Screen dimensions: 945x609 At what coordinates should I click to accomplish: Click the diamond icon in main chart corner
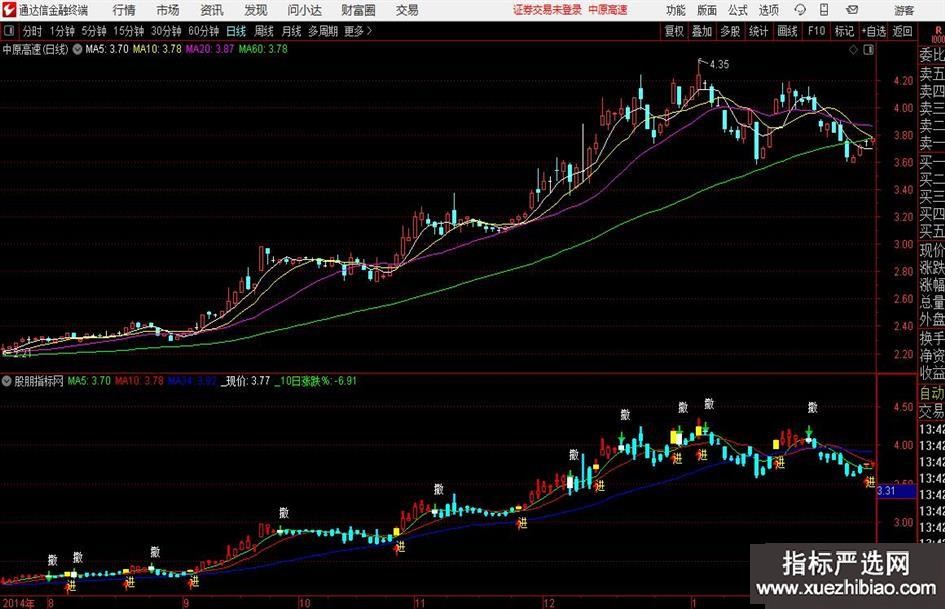click(853, 50)
